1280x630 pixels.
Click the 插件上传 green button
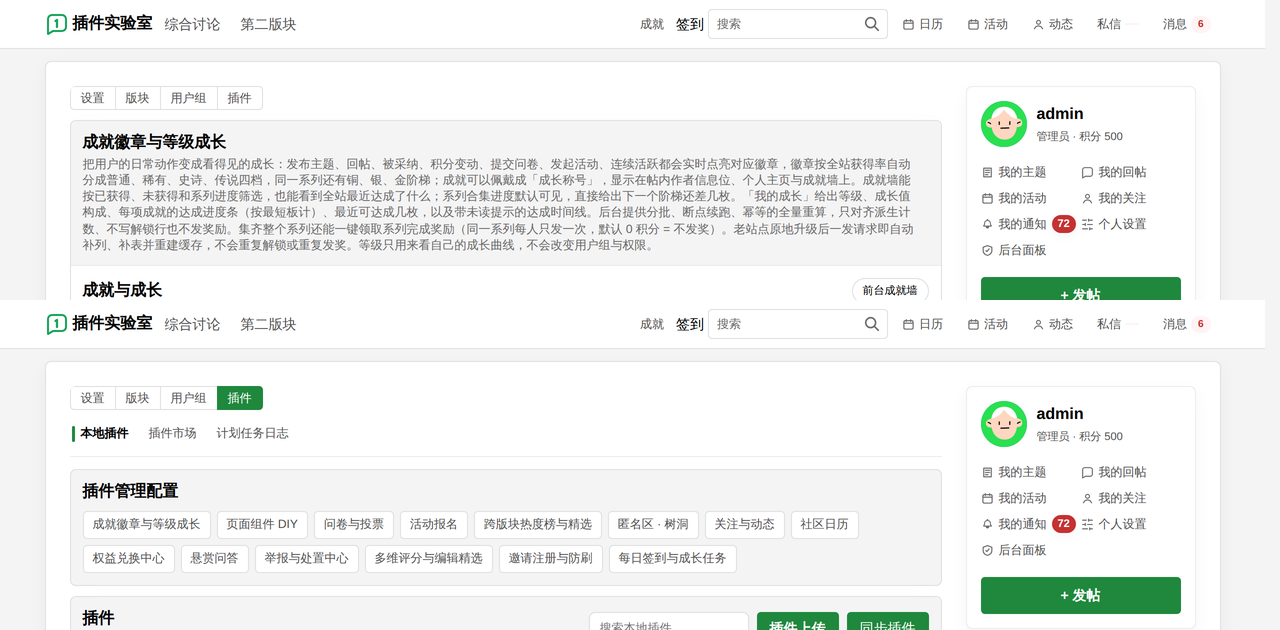(x=798, y=621)
